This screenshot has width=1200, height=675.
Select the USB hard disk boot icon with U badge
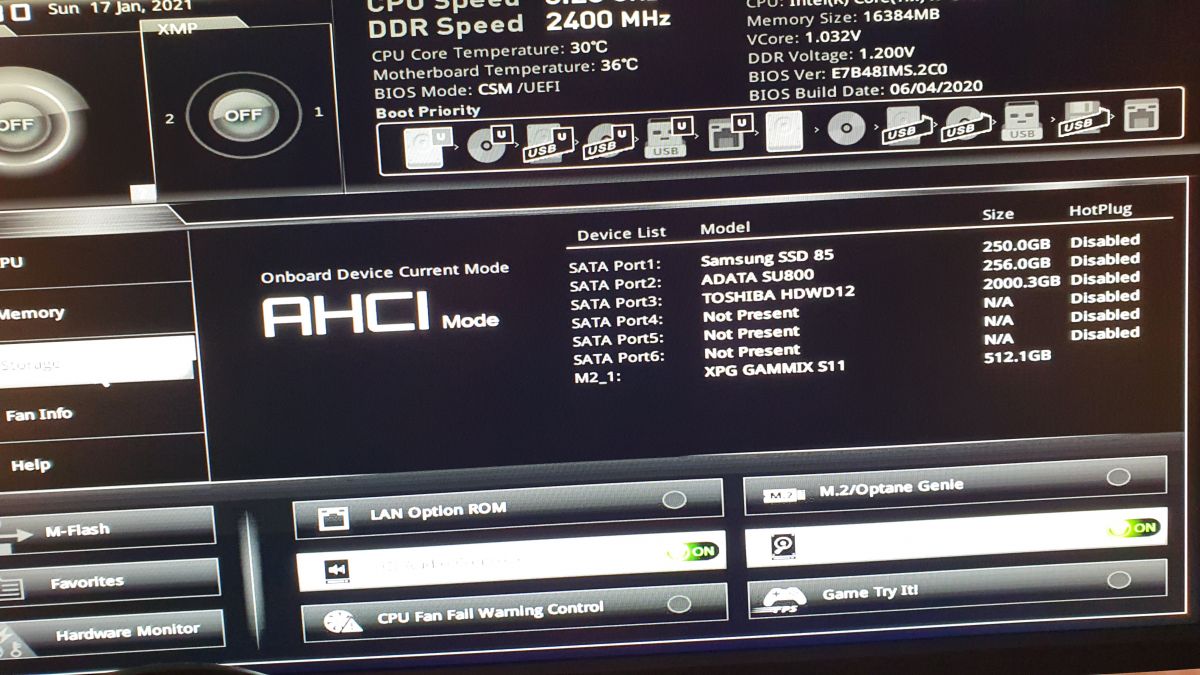click(x=549, y=143)
